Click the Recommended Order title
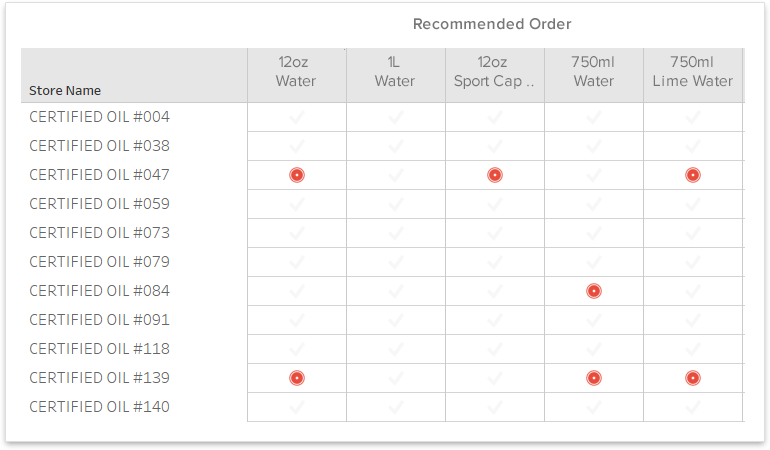The width and height of the screenshot is (770, 450). [x=492, y=24]
